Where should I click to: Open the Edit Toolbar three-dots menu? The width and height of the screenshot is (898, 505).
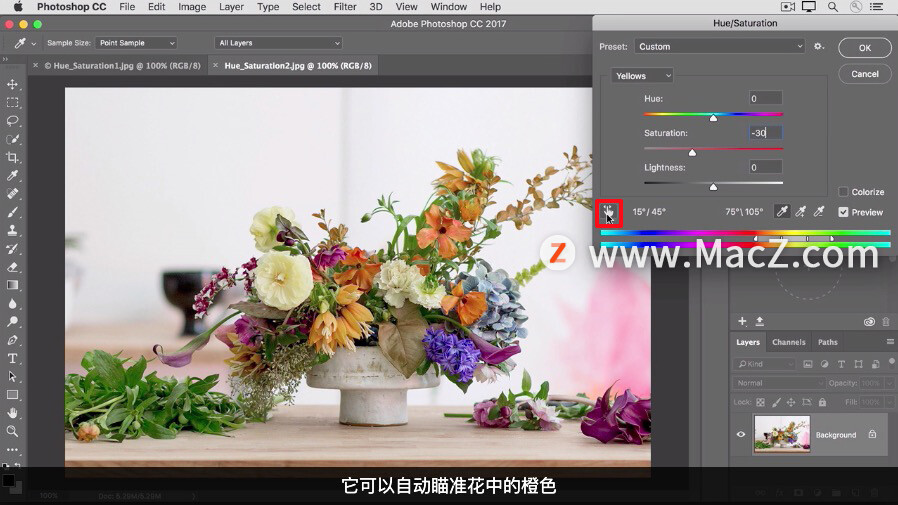point(12,449)
